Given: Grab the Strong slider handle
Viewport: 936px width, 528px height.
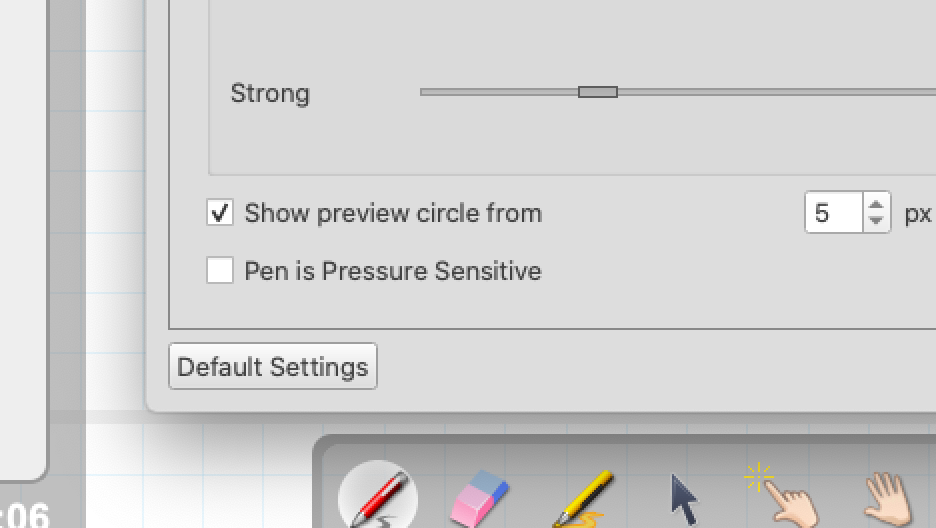Looking at the screenshot, I should (598, 92).
